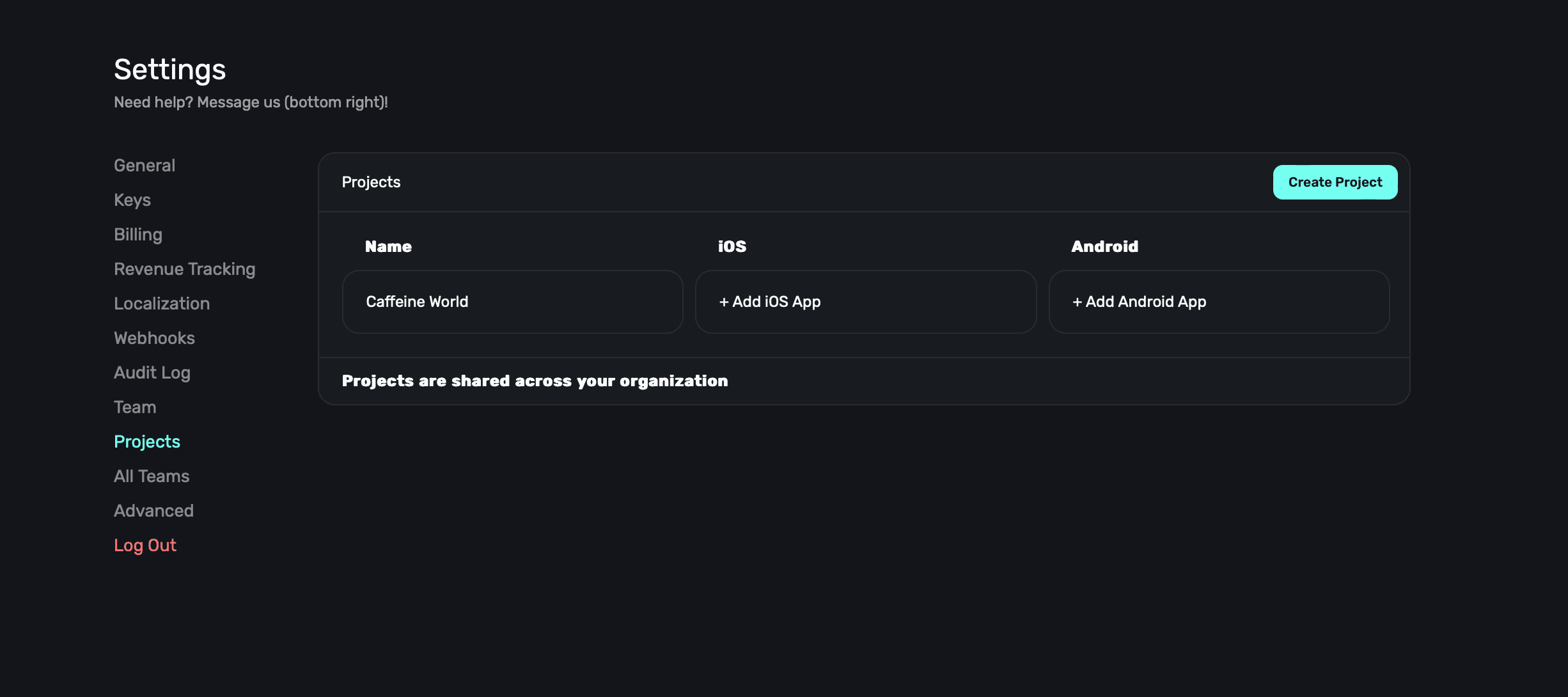Click the Settings page heading
Image resolution: width=1568 pixels, height=697 pixels.
click(169, 70)
